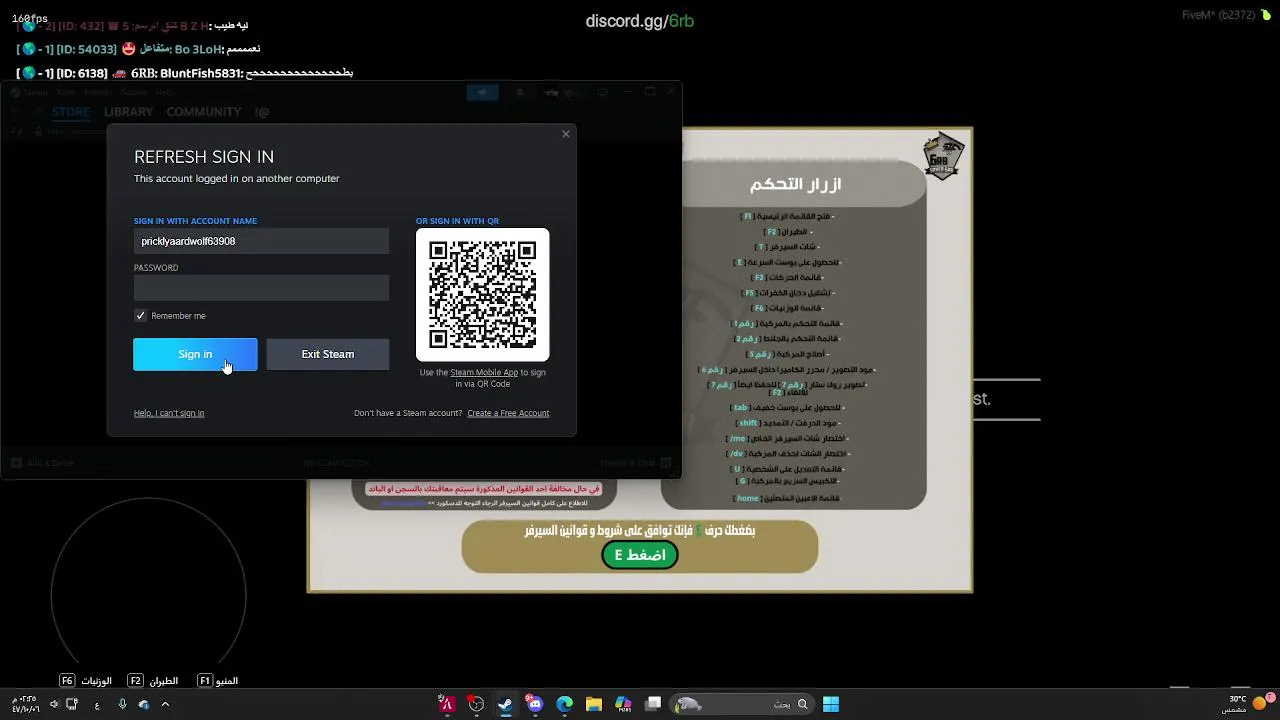Click the QR code image

point(483,294)
